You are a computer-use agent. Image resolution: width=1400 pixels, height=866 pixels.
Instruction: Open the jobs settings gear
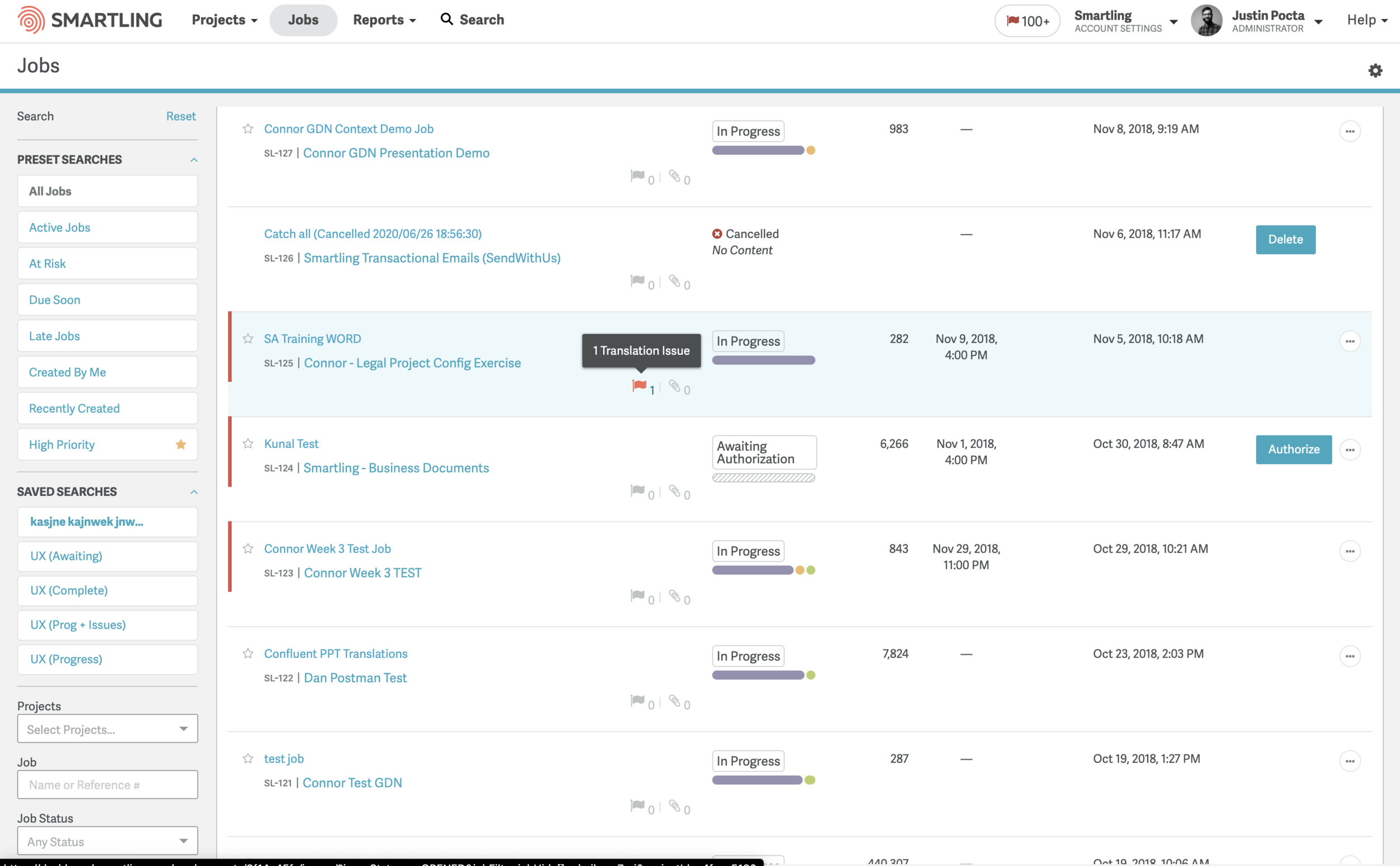tap(1375, 71)
